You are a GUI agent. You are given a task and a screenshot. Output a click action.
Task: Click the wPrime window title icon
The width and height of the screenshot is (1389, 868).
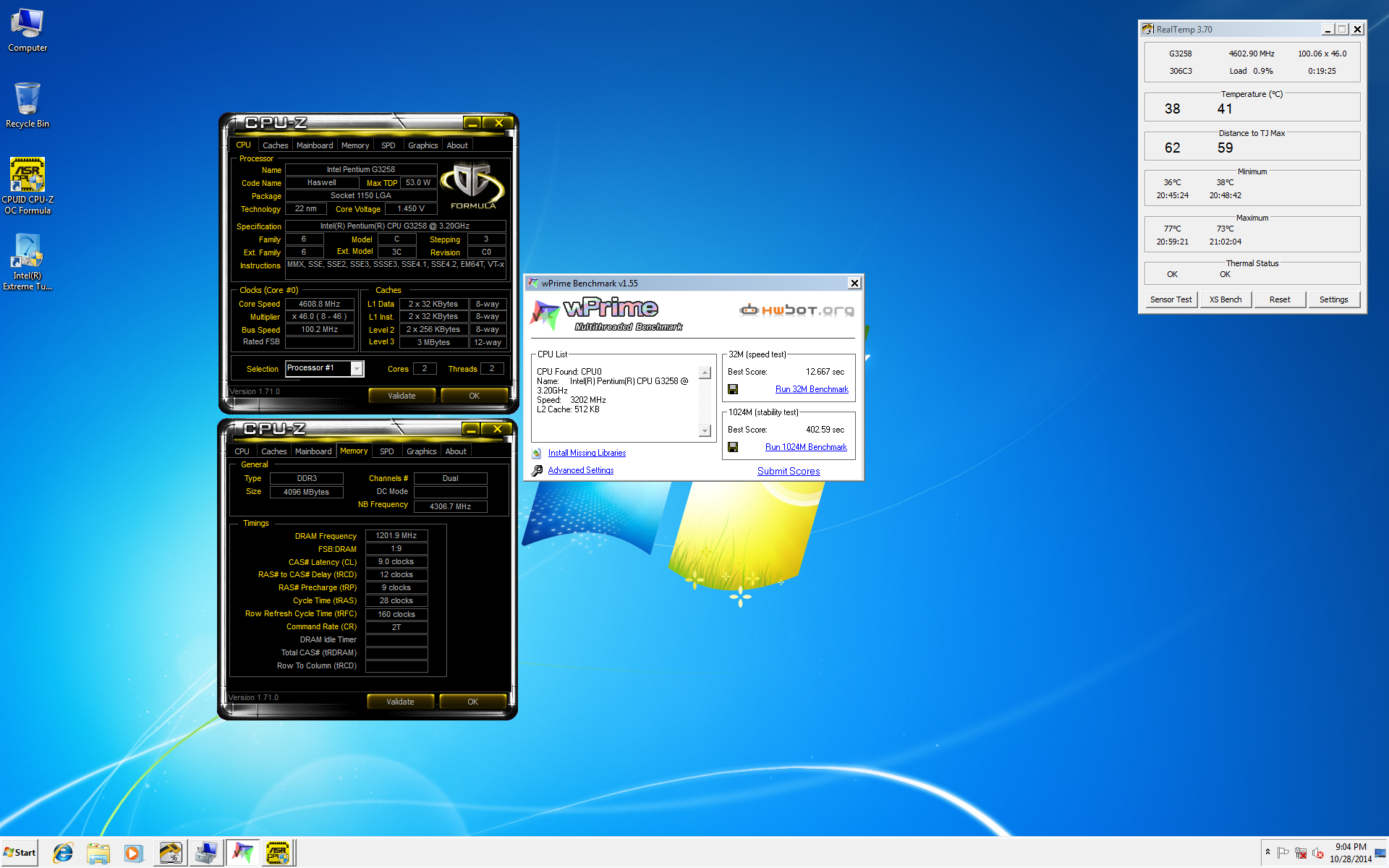[x=533, y=283]
